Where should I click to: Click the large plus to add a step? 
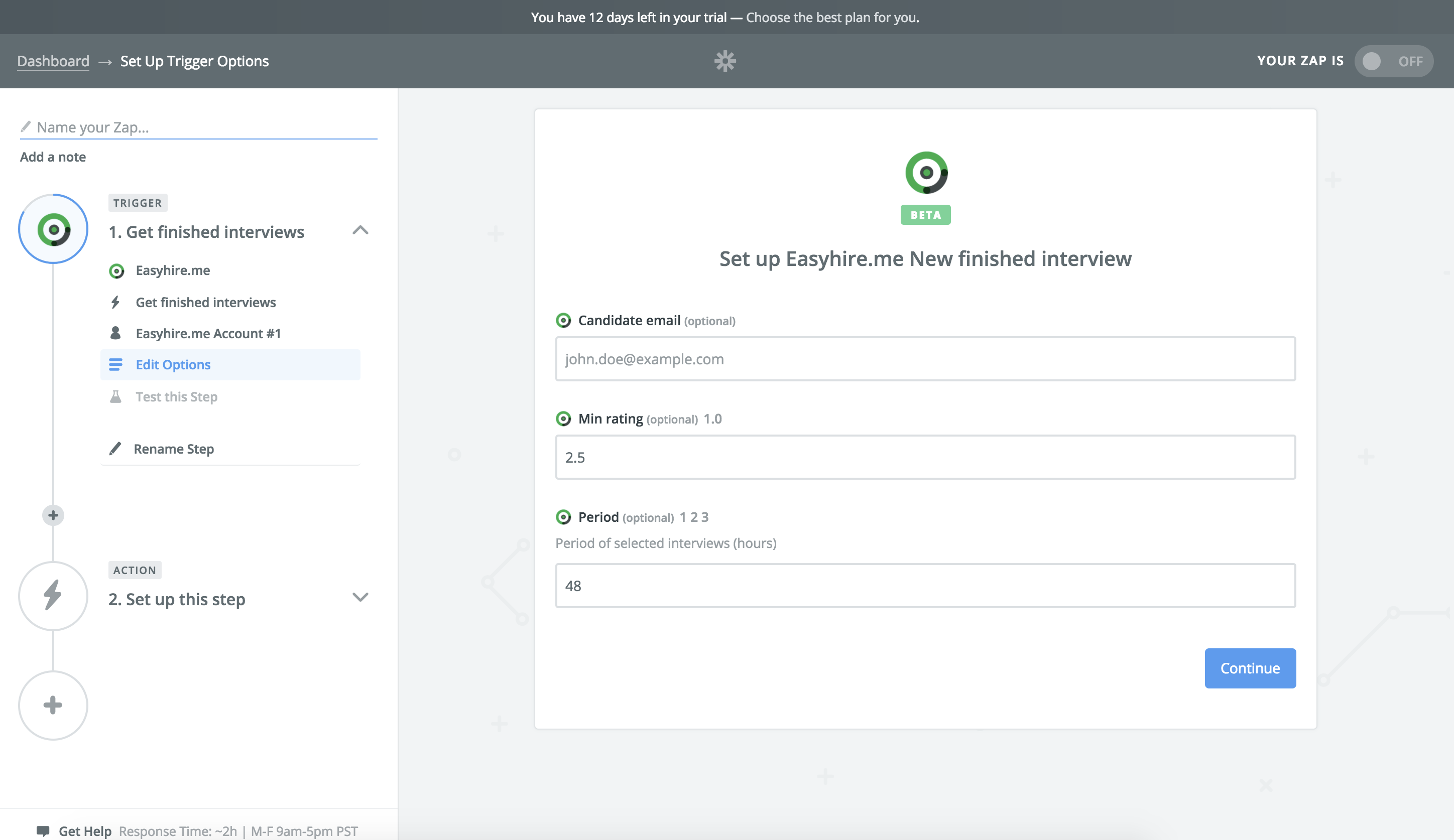click(x=53, y=705)
